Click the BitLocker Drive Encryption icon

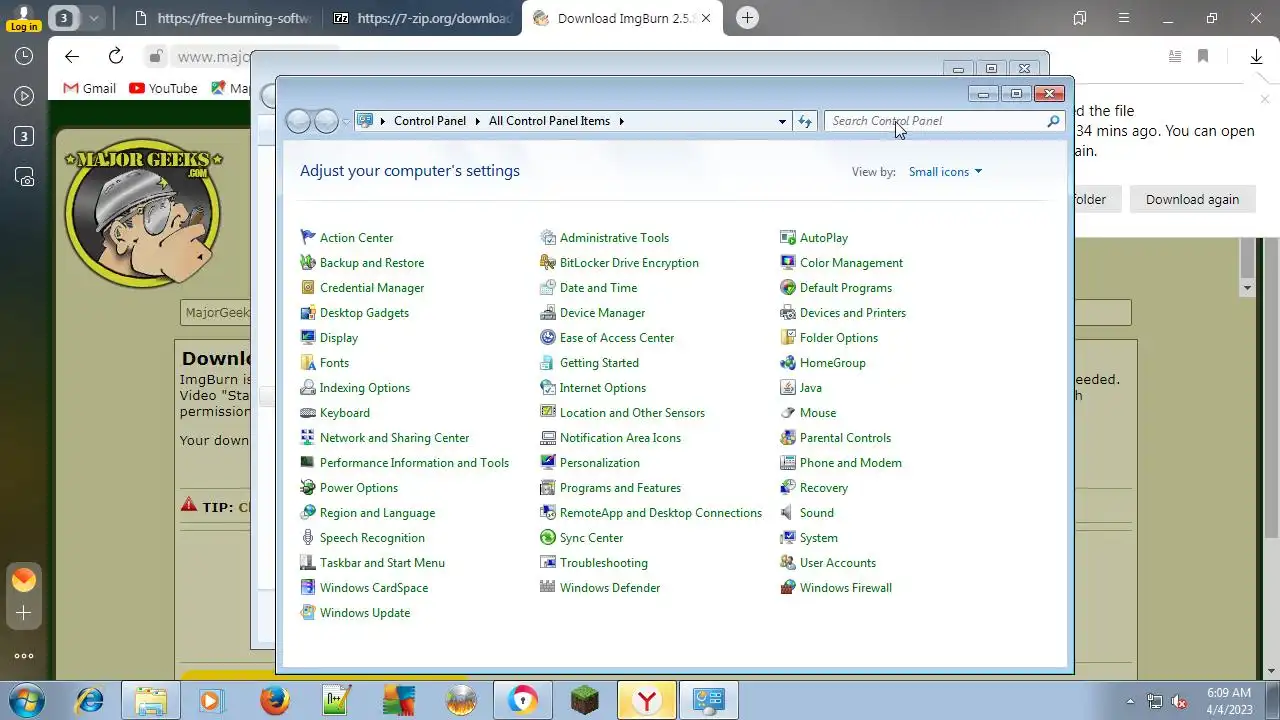pos(548,263)
